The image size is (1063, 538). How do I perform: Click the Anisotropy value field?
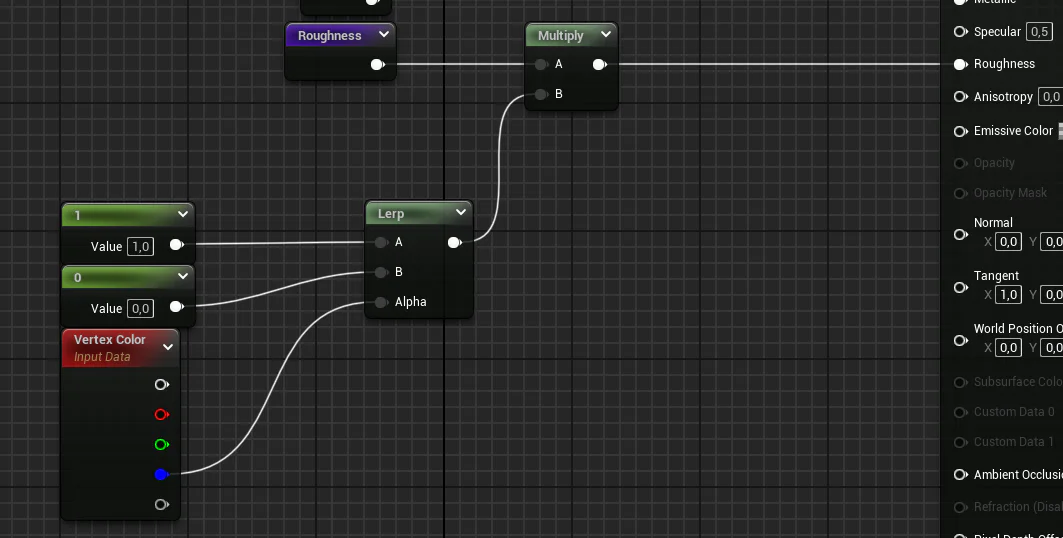1049,97
